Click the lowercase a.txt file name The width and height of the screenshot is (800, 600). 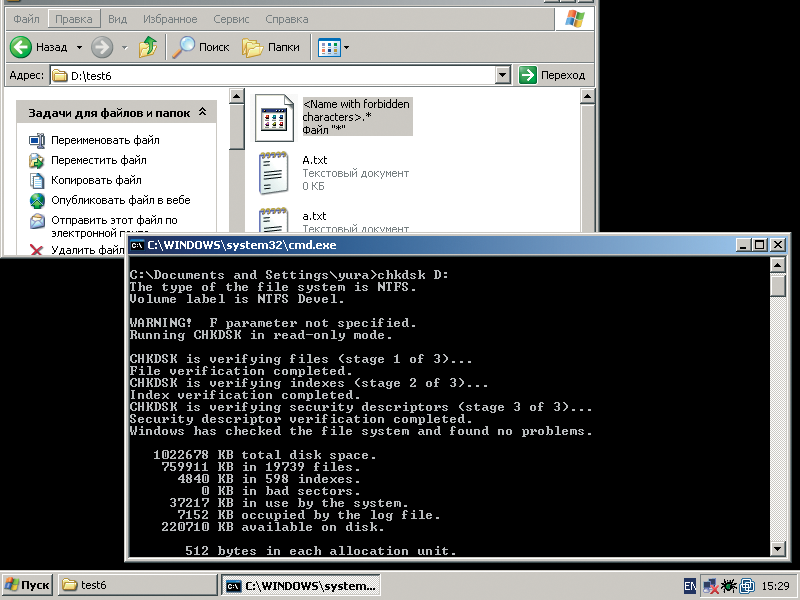pos(314,216)
